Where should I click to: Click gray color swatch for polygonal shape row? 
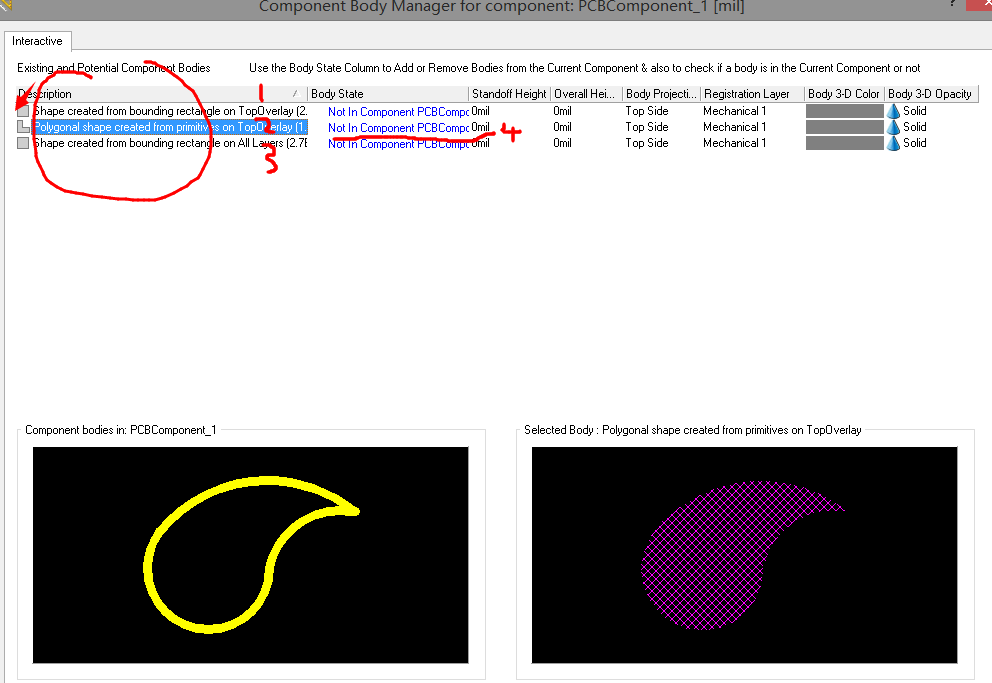844,127
